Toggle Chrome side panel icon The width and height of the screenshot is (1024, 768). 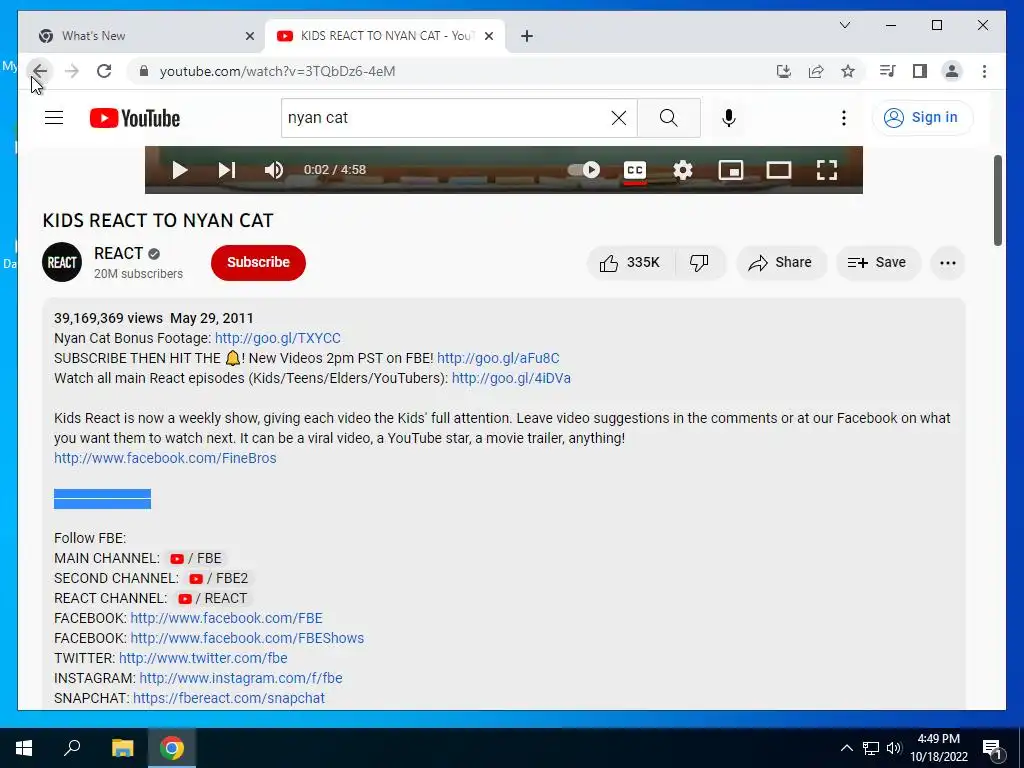(x=920, y=71)
